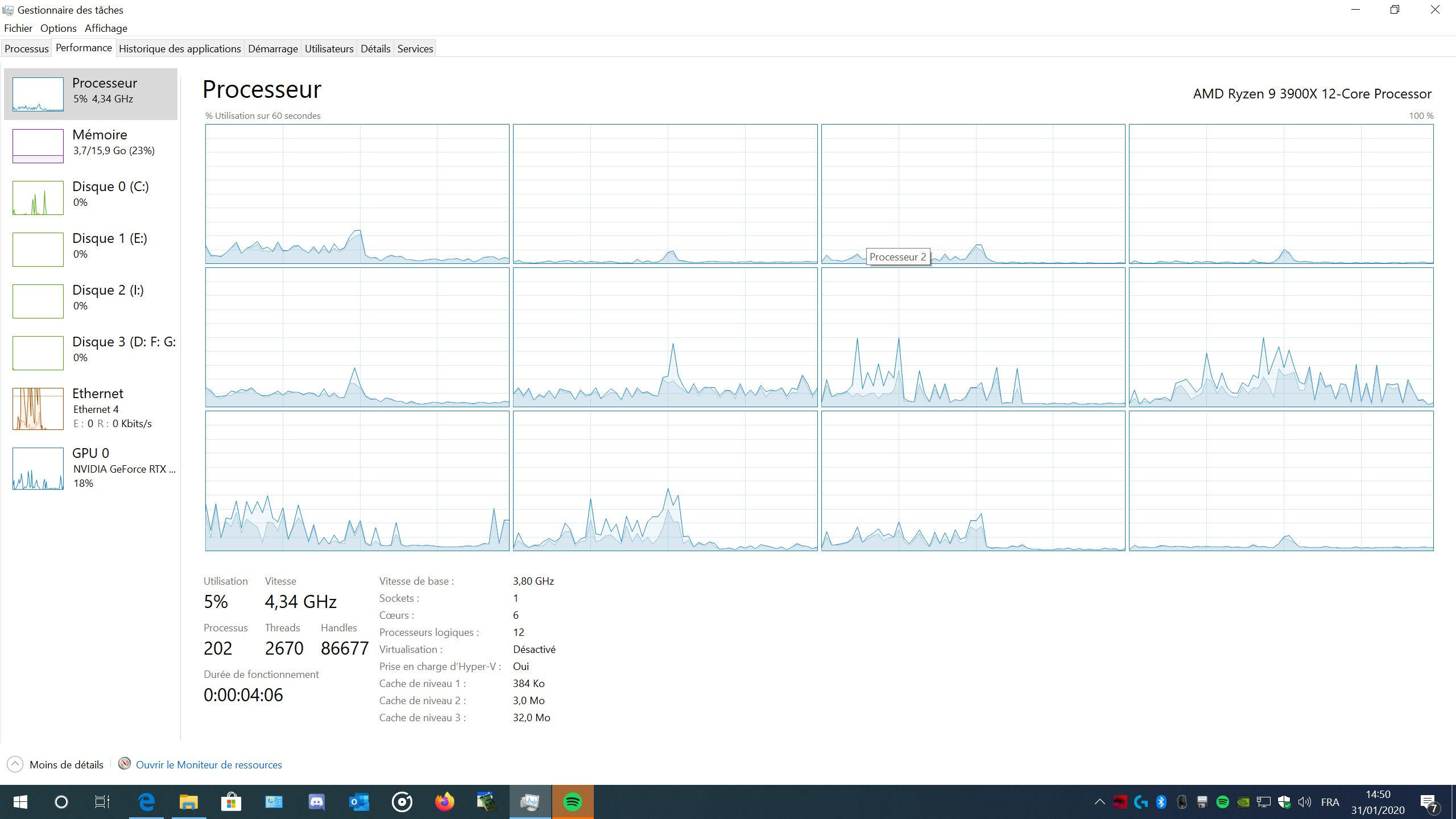This screenshot has height=819, width=1456.
Task: Open the Services tab
Action: (x=415, y=49)
